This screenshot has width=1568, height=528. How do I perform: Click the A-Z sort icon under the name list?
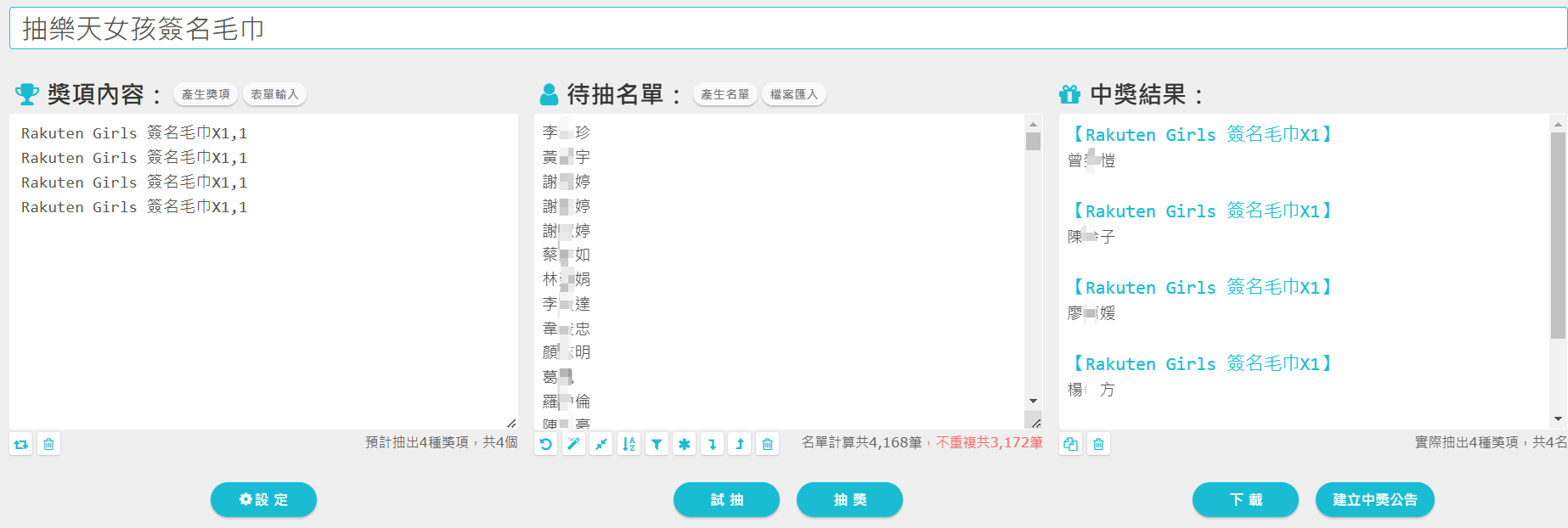click(629, 444)
